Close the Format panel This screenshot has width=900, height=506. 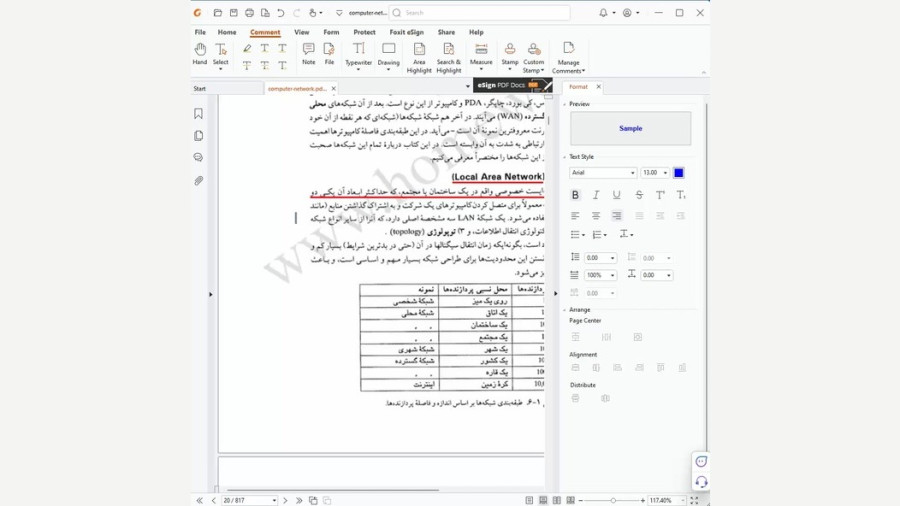(599, 87)
